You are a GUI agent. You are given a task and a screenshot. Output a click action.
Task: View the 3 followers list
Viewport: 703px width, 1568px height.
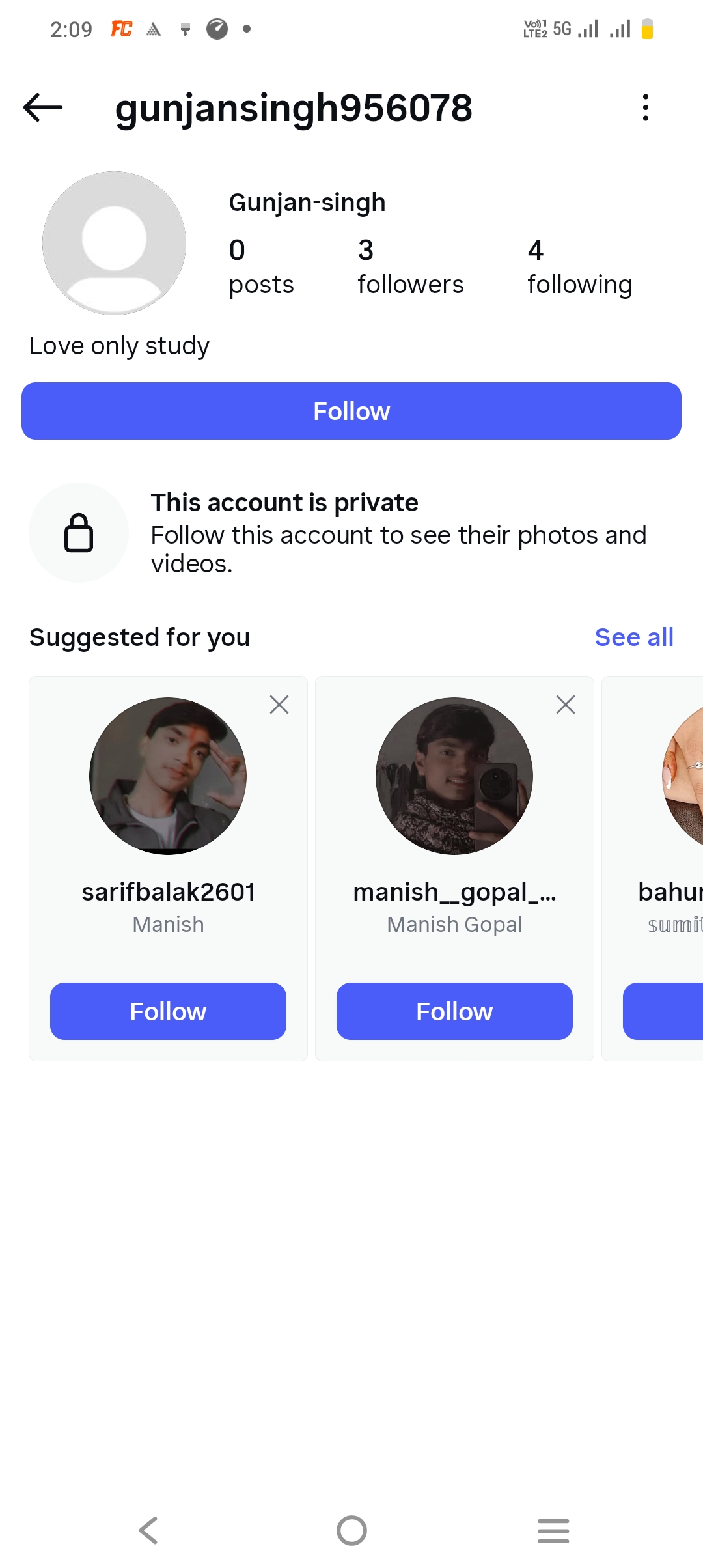410,267
